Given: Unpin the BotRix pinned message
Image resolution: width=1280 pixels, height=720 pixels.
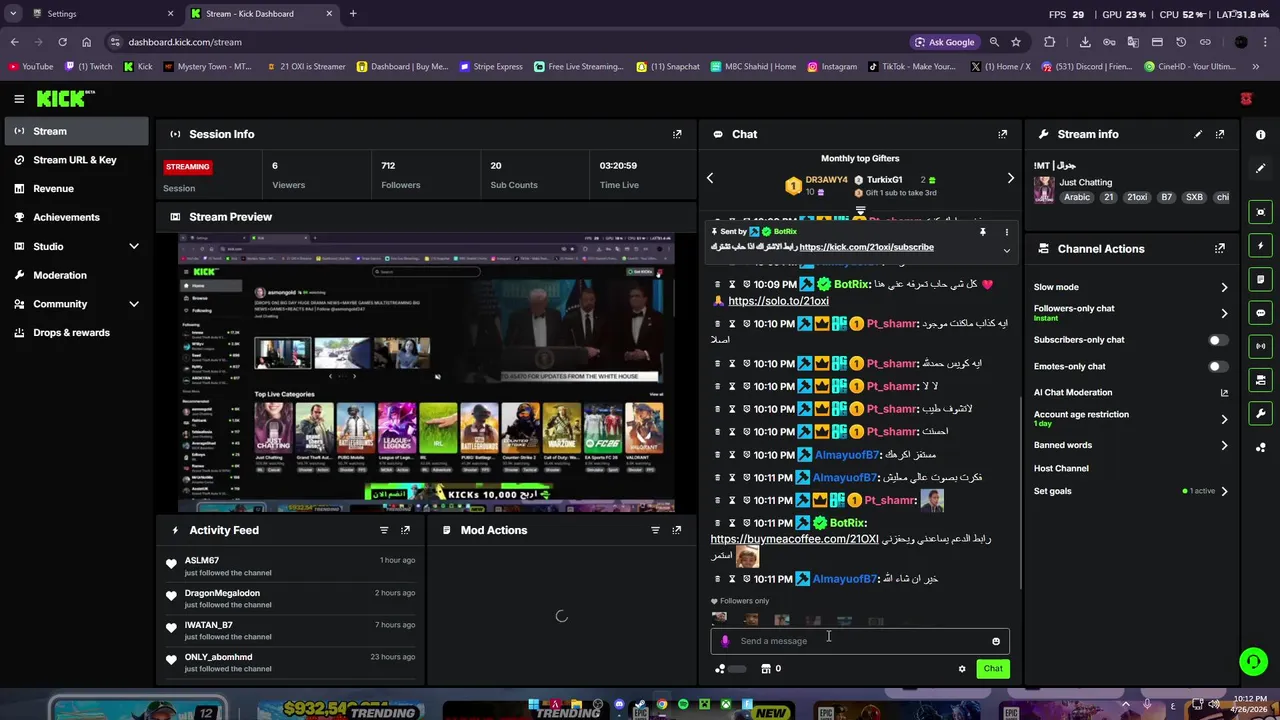Looking at the screenshot, I should [983, 232].
